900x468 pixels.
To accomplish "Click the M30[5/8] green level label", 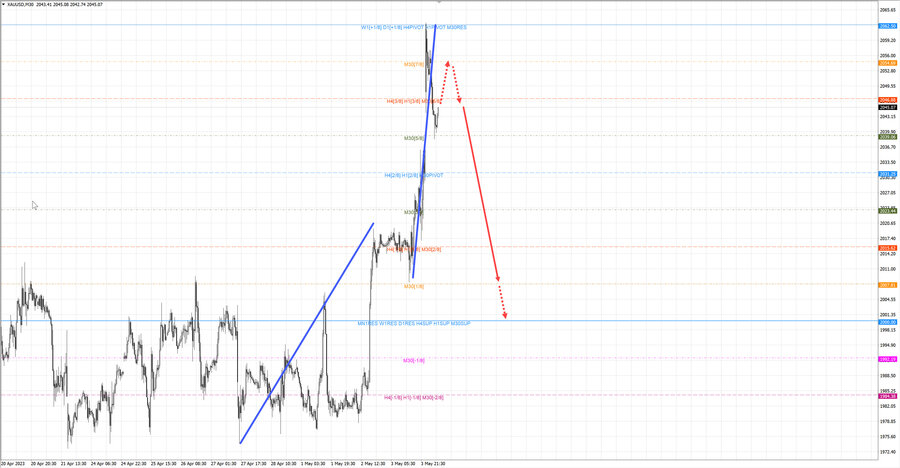I will [x=414, y=138].
